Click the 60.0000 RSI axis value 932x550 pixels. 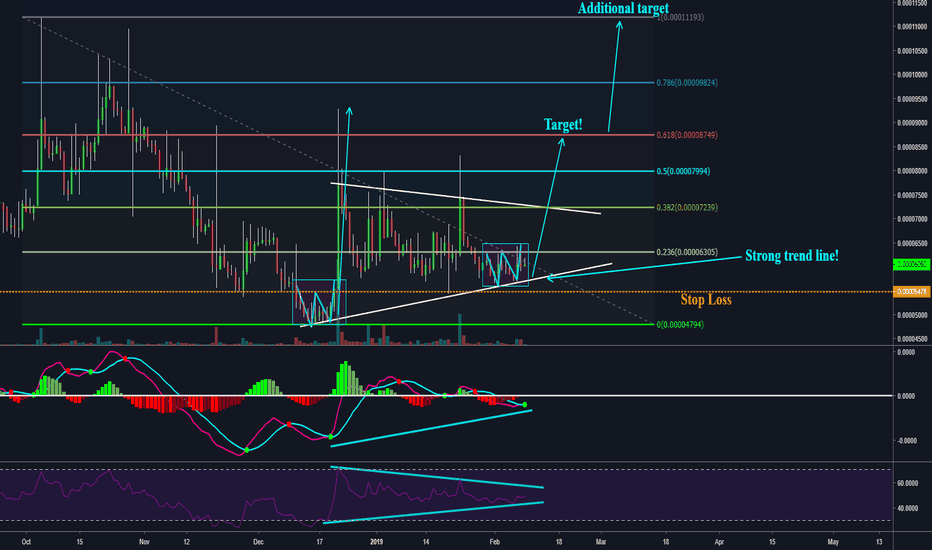click(908, 483)
